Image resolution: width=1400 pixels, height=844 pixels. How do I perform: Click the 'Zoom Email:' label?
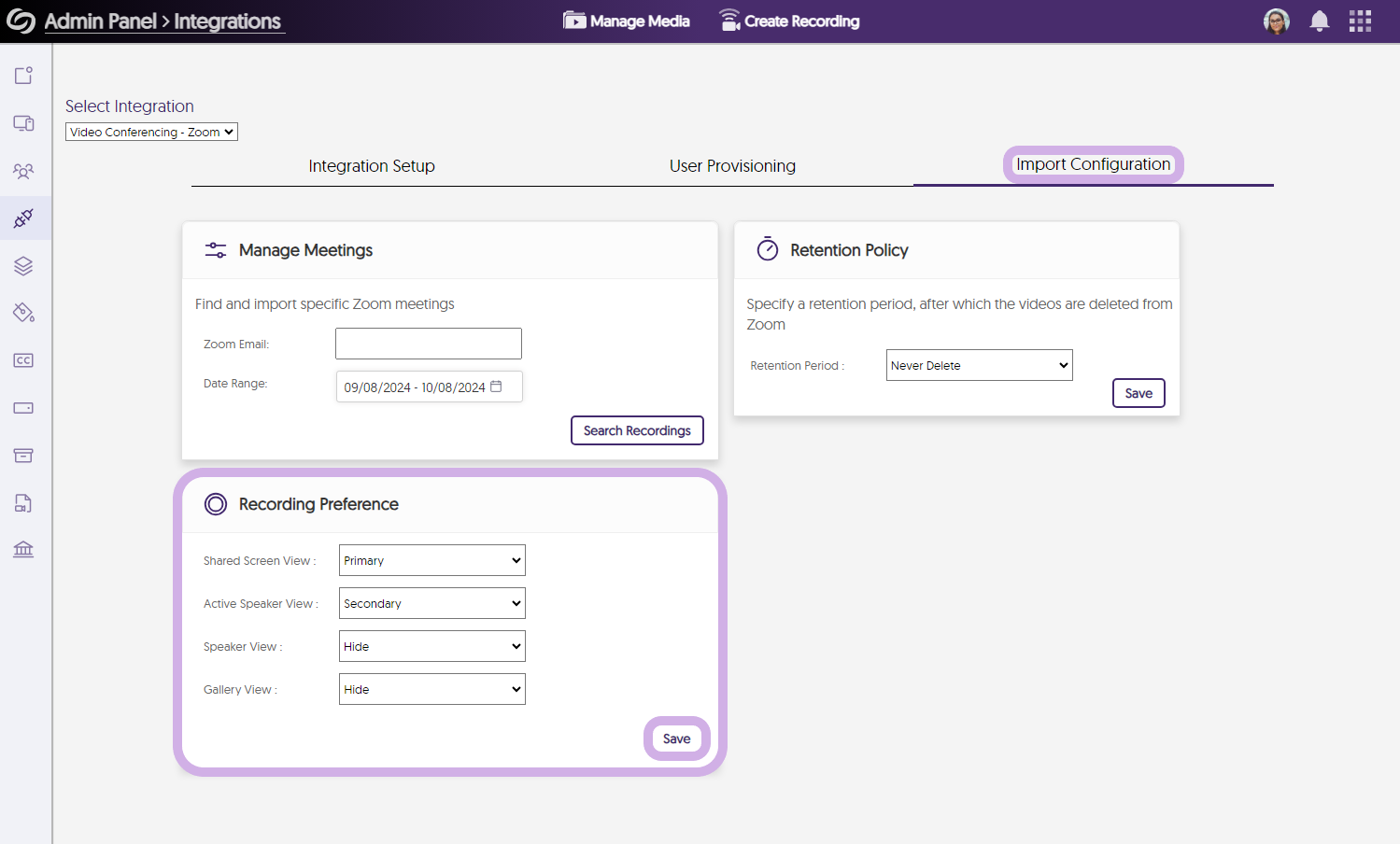tap(236, 345)
